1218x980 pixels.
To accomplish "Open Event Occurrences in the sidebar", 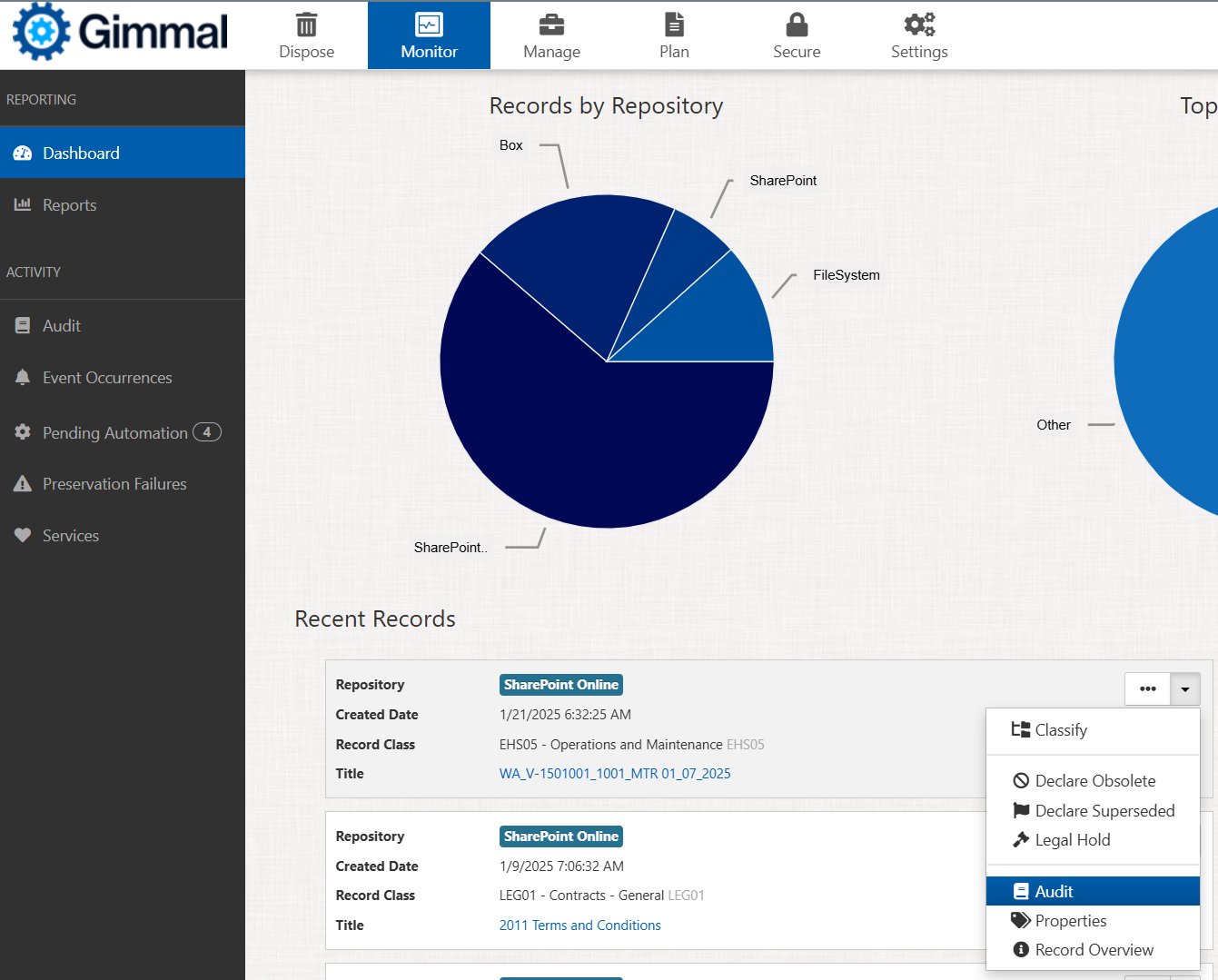I will [x=106, y=378].
